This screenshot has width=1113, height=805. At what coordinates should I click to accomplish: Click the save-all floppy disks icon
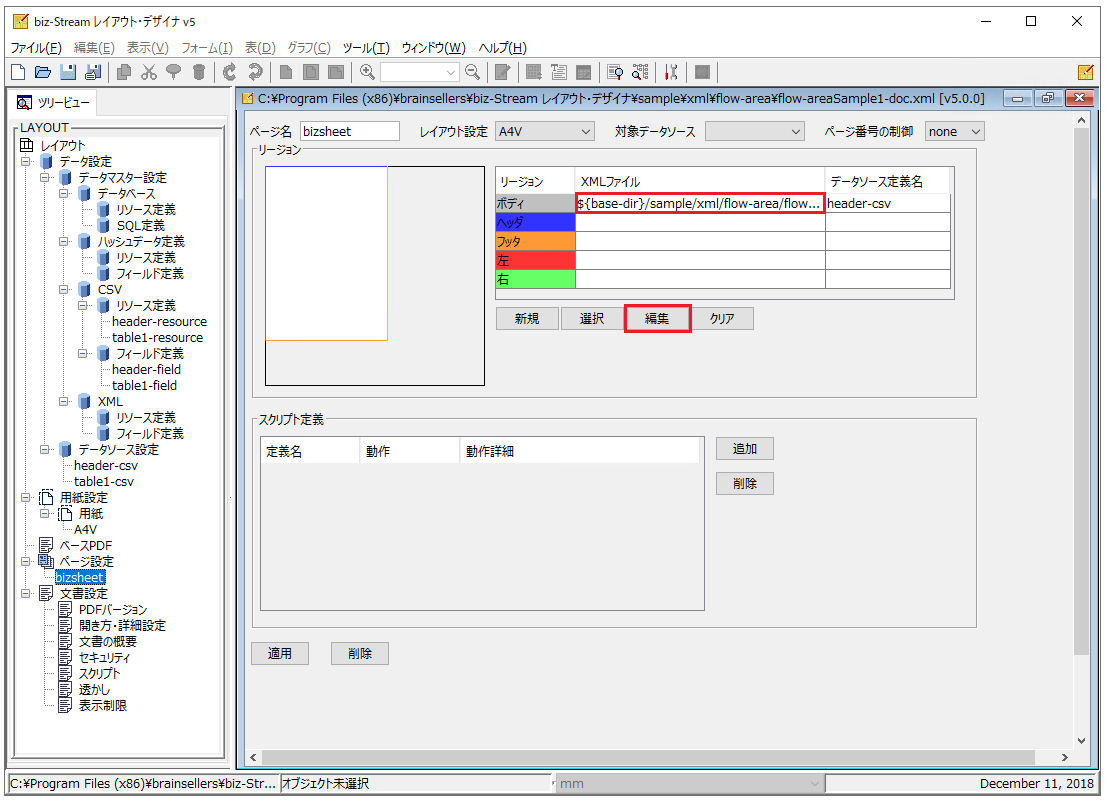[93, 72]
